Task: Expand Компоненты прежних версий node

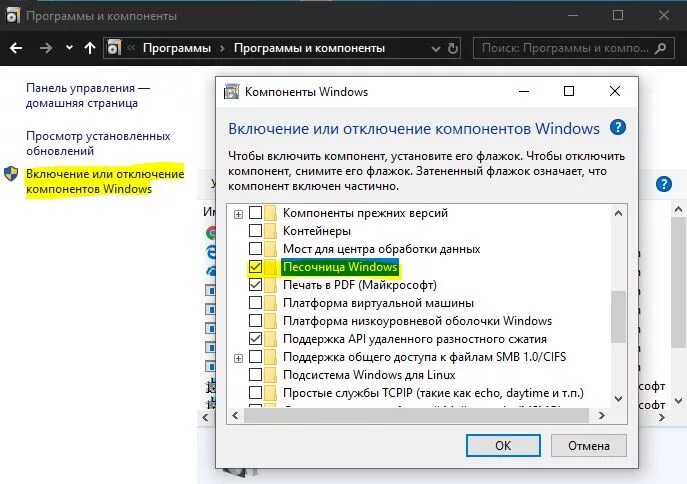Action: click(x=238, y=214)
